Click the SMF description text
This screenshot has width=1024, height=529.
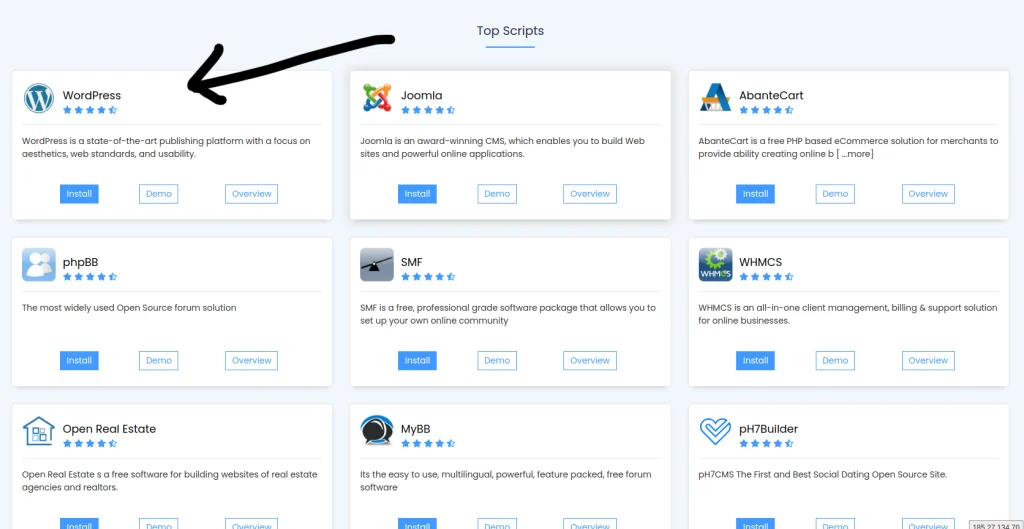pos(507,314)
